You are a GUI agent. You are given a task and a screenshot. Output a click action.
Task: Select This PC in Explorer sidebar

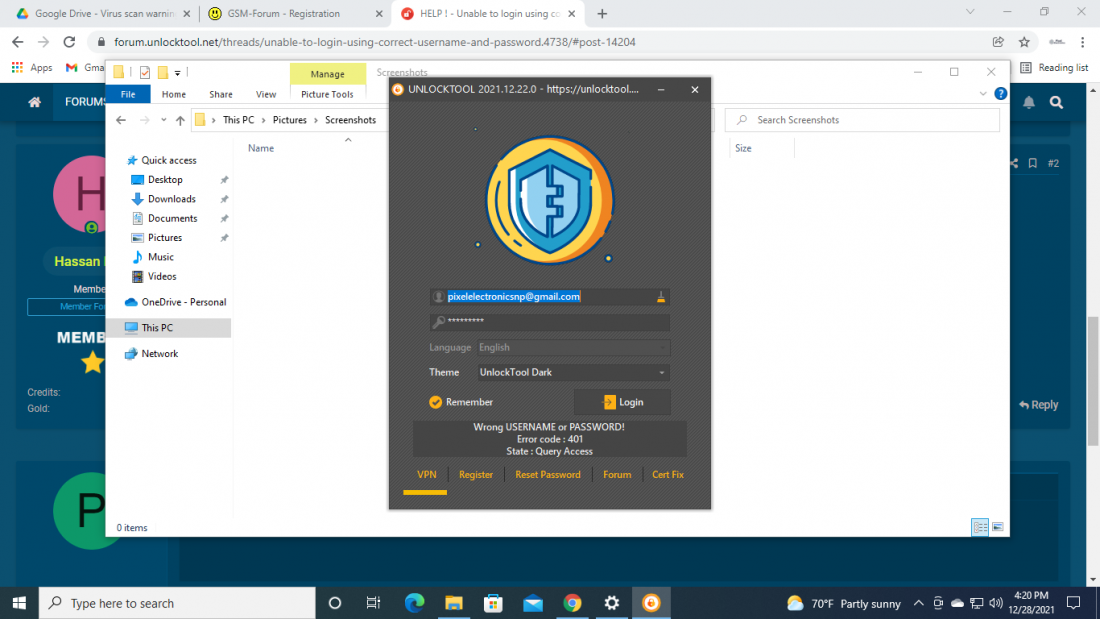[x=168, y=328]
